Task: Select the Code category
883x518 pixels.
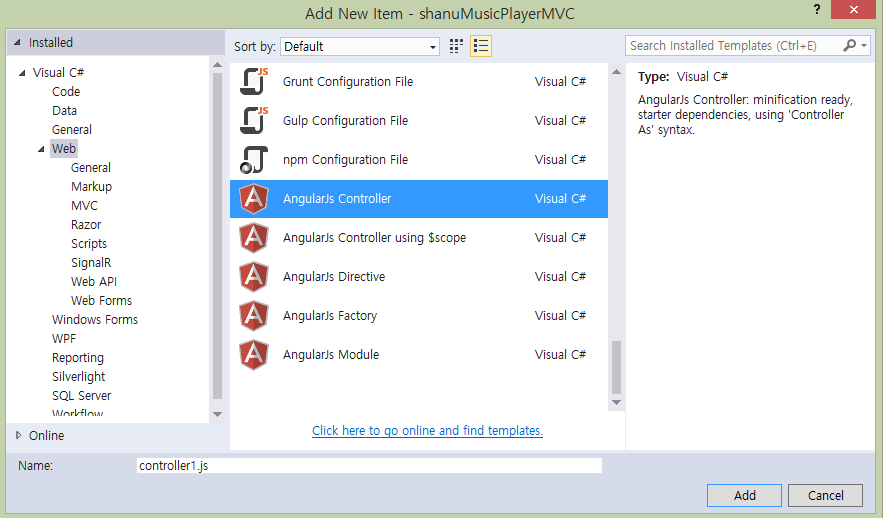Action: tap(66, 91)
